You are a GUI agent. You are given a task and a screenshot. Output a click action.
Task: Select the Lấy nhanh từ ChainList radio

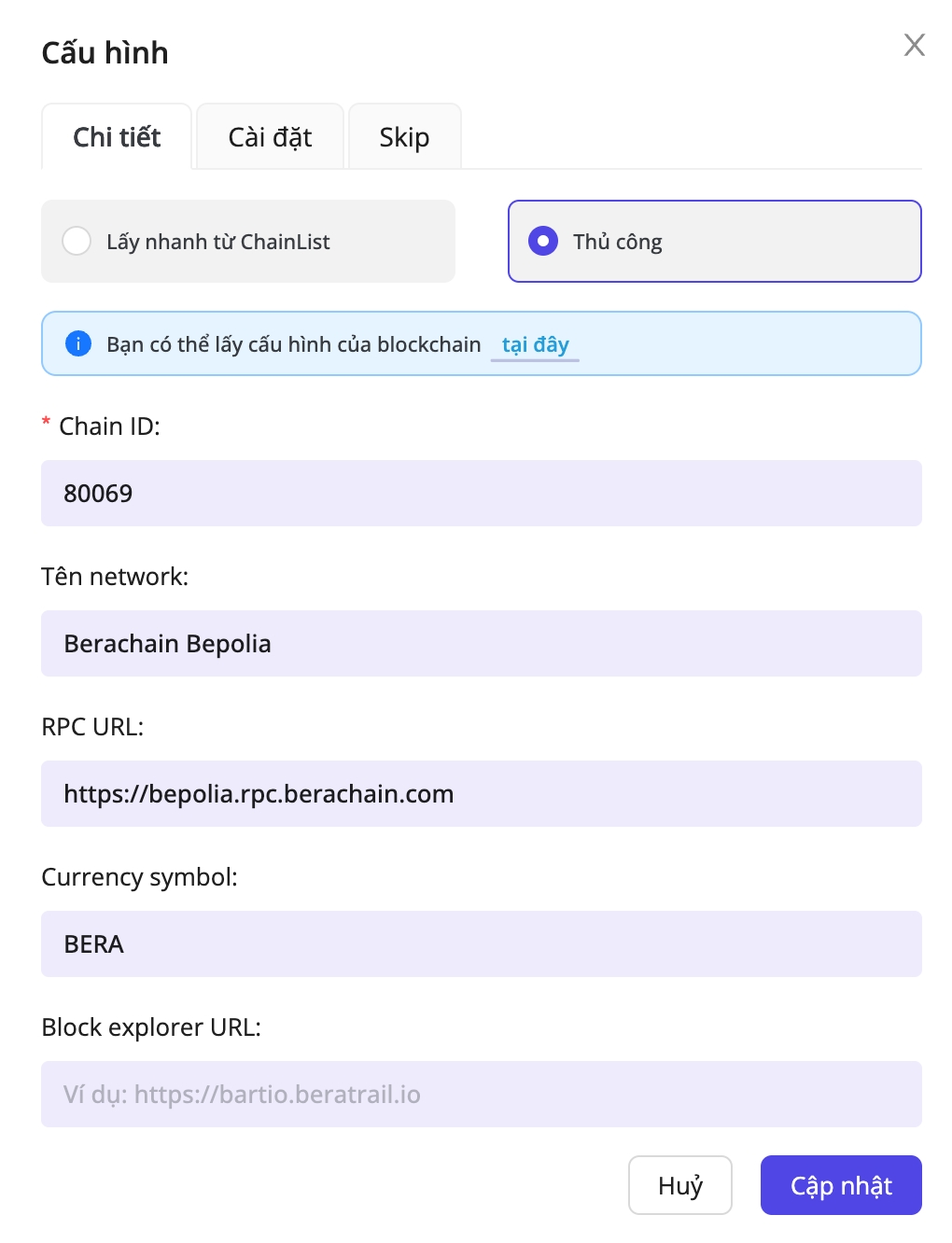[77, 241]
